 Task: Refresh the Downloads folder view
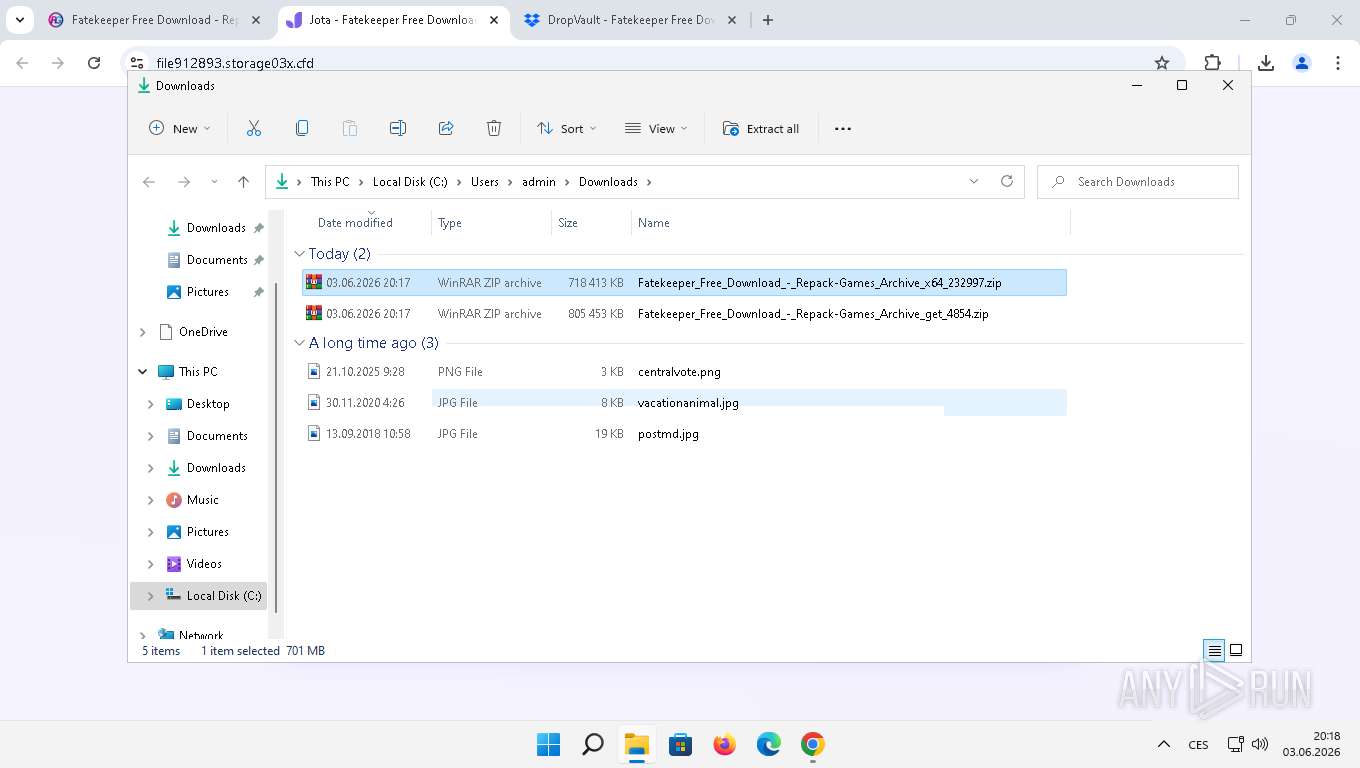(x=1007, y=181)
